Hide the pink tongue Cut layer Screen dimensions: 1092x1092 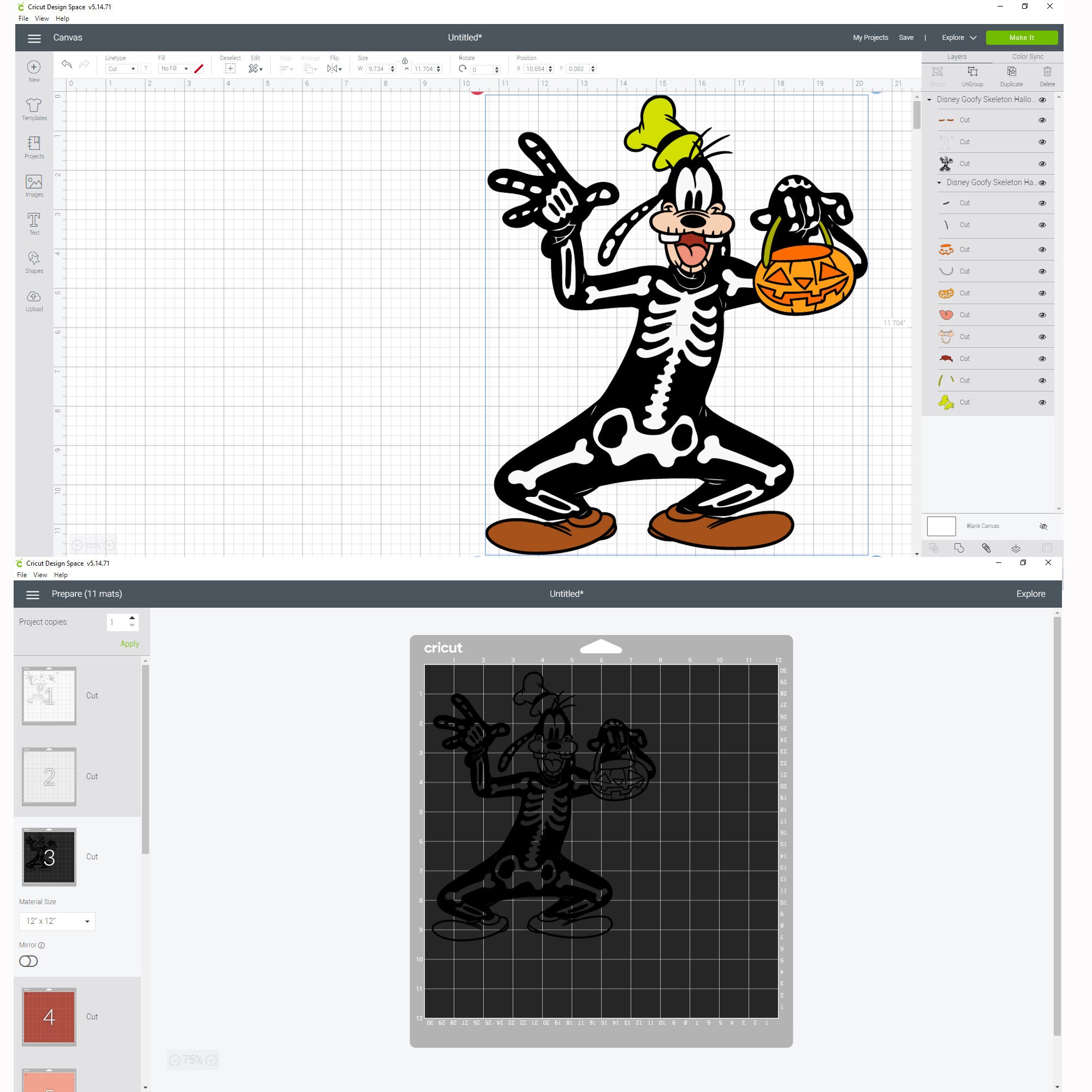click(x=1042, y=316)
